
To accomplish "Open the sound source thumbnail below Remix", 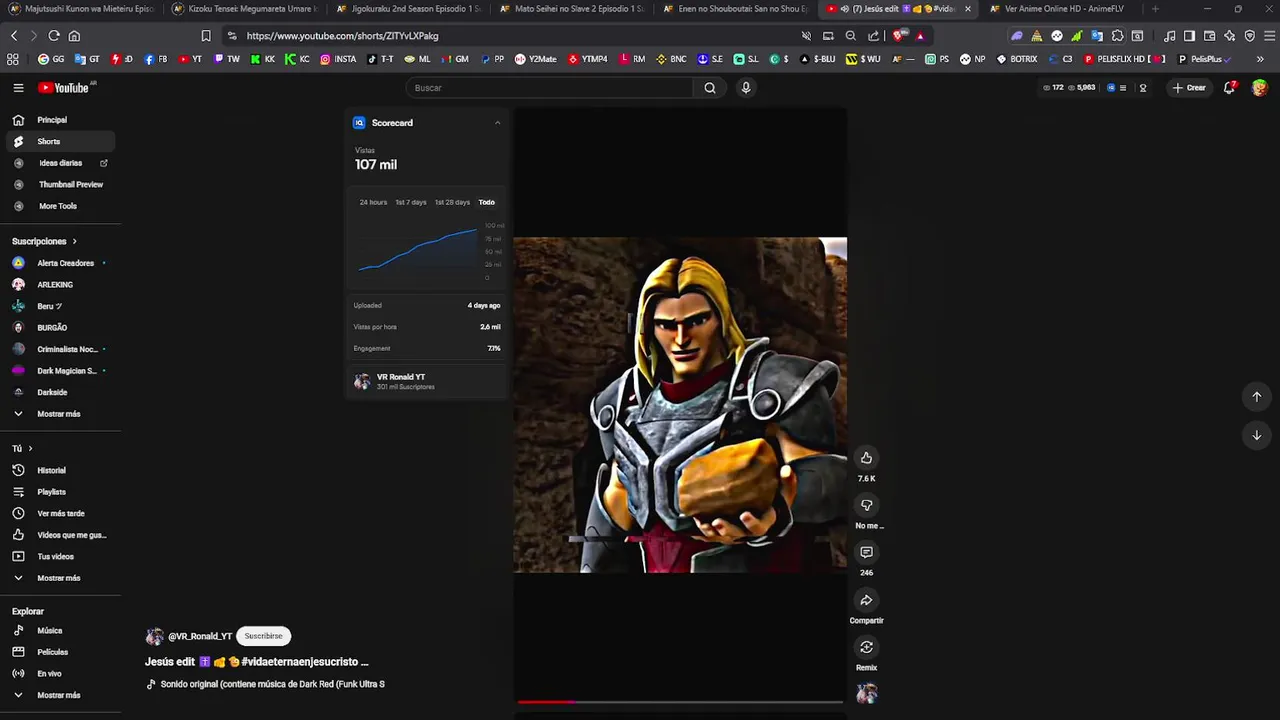I will pyautogui.click(x=867, y=693).
